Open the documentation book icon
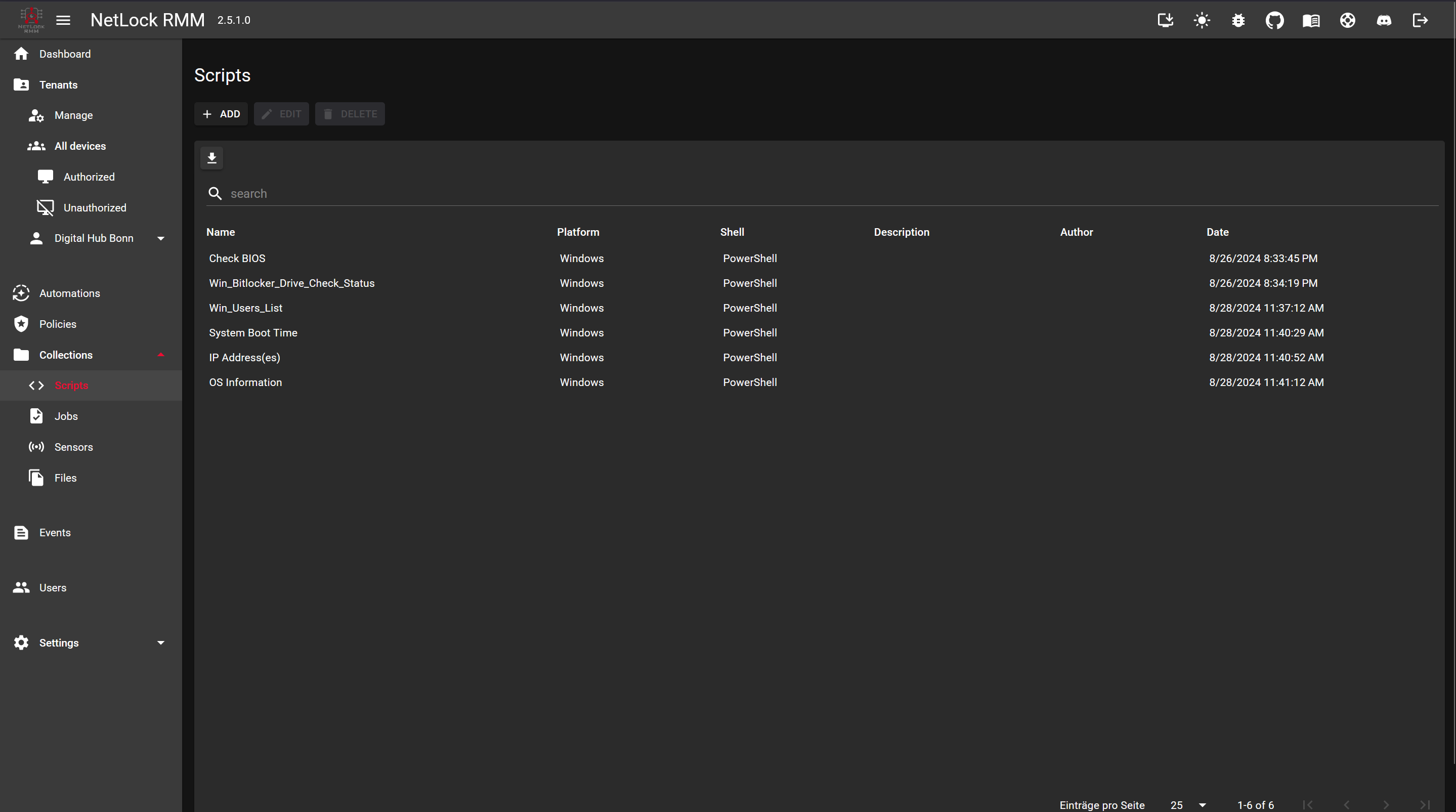The image size is (1456, 812). pyautogui.click(x=1311, y=20)
